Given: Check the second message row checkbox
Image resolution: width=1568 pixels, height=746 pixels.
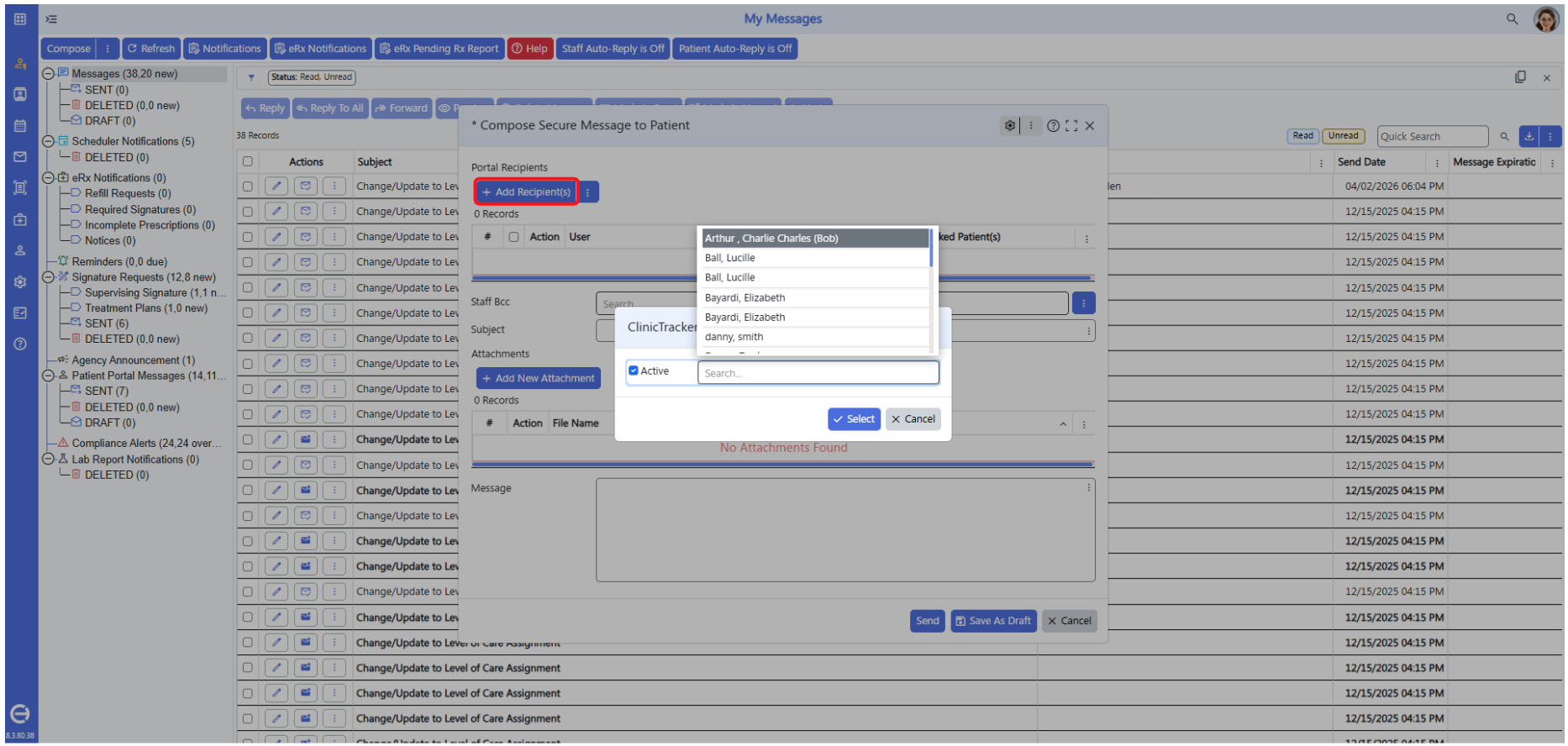Looking at the screenshot, I should [x=247, y=212].
